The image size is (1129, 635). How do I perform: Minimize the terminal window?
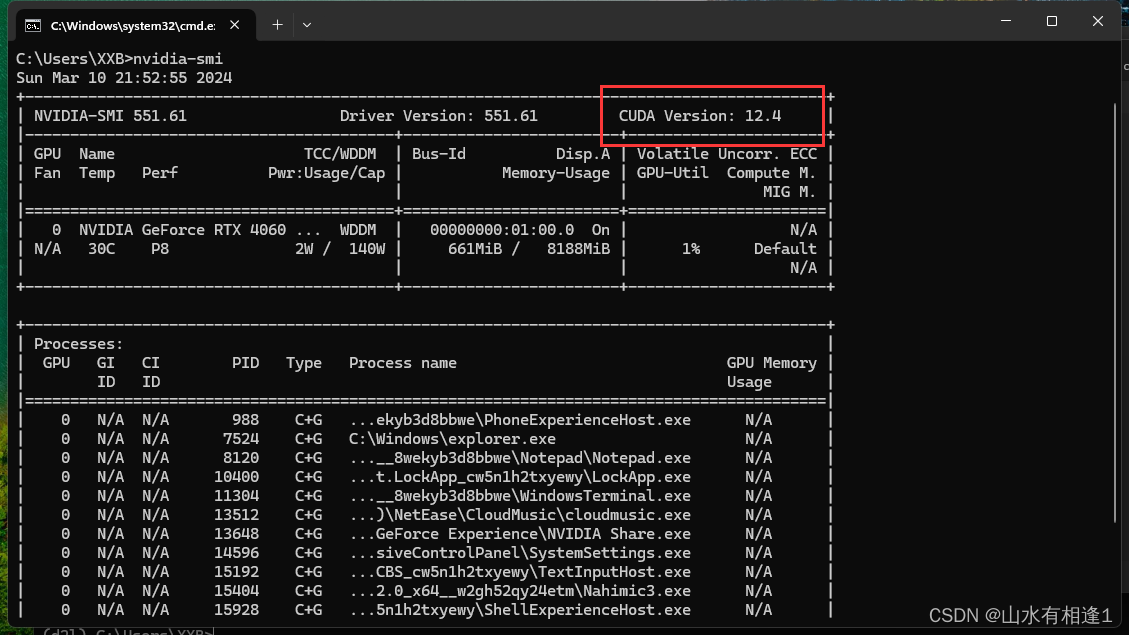[x=1006, y=21]
